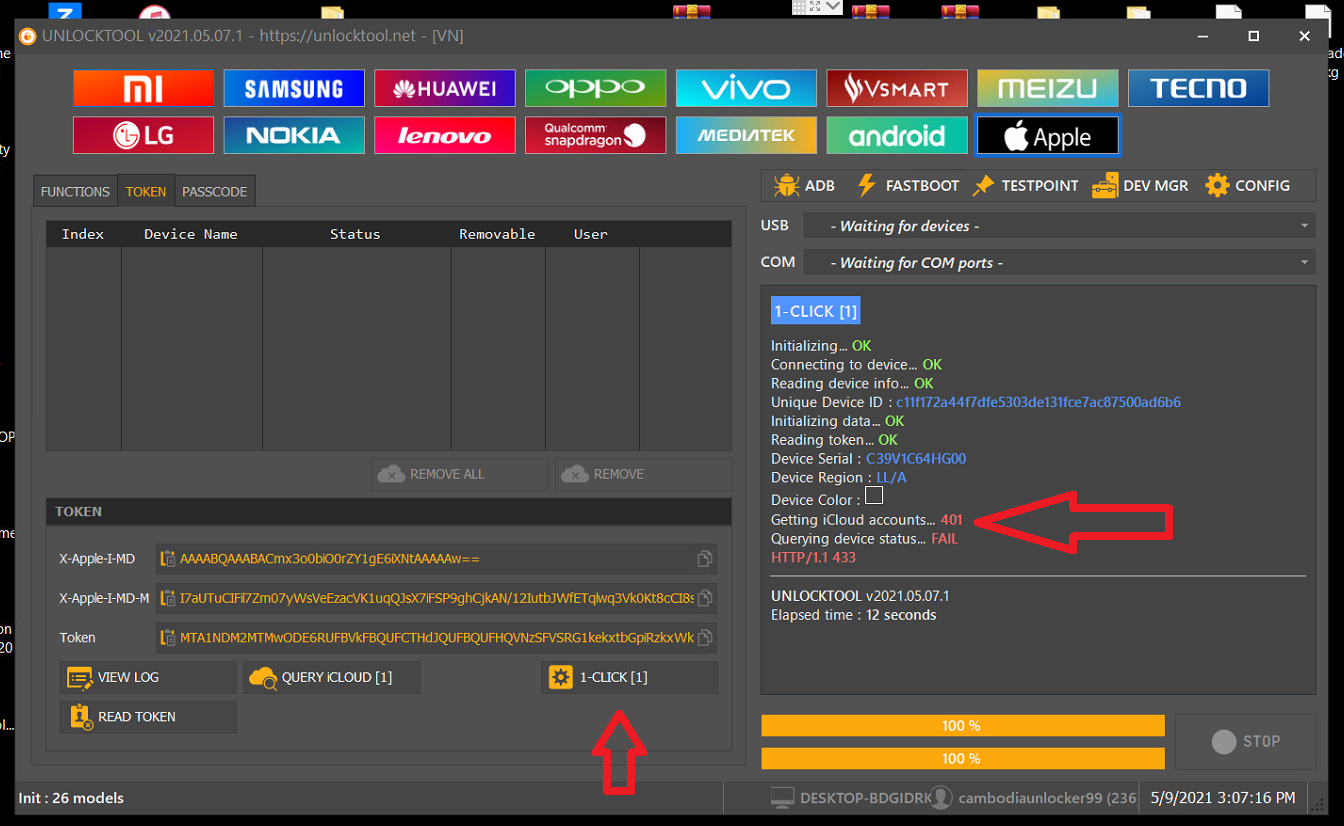
Task: Select the LG brand tile
Action: click(x=143, y=135)
